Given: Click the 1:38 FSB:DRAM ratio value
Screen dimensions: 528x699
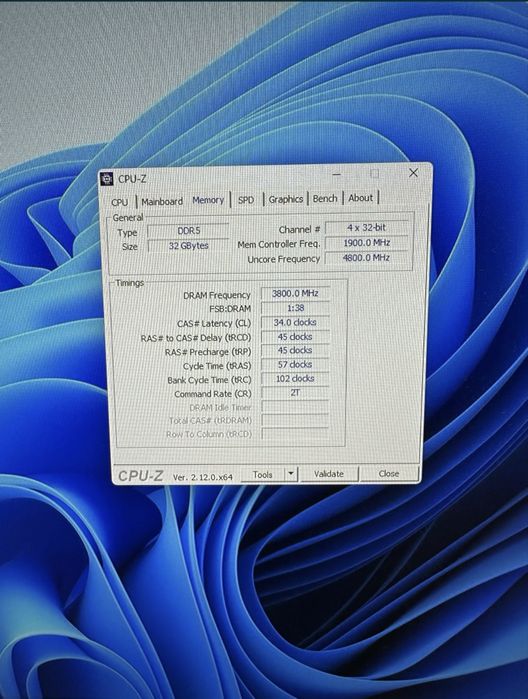Looking at the screenshot, I should (295, 308).
